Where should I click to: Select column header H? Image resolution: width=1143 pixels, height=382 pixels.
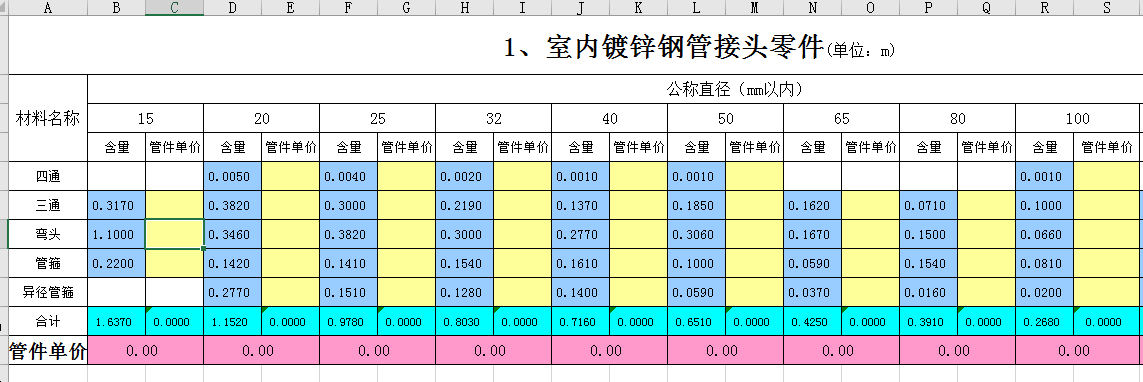[464, 8]
